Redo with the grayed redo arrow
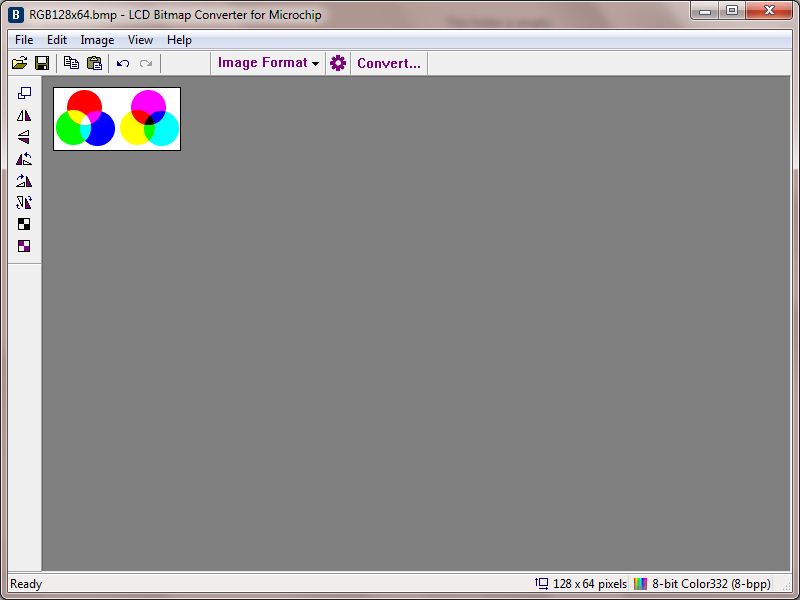This screenshot has width=800, height=600. coord(146,63)
